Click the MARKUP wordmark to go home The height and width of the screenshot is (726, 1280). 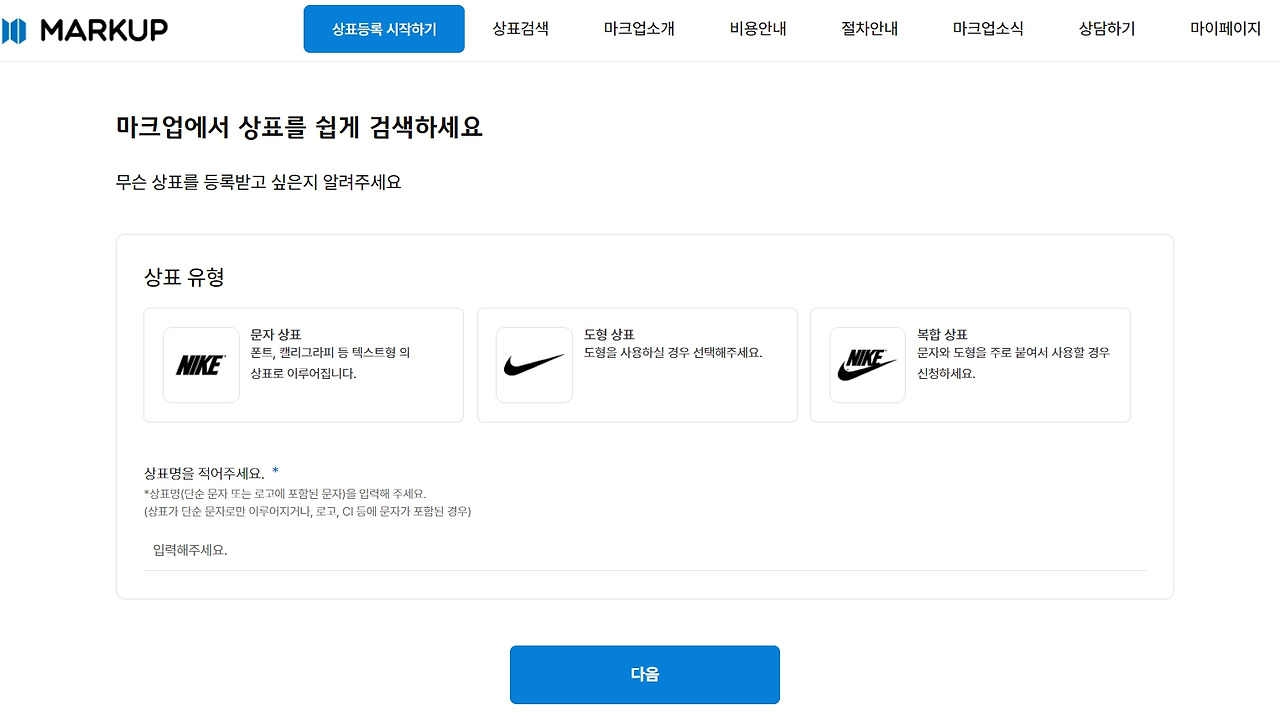click(x=104, y=30)
